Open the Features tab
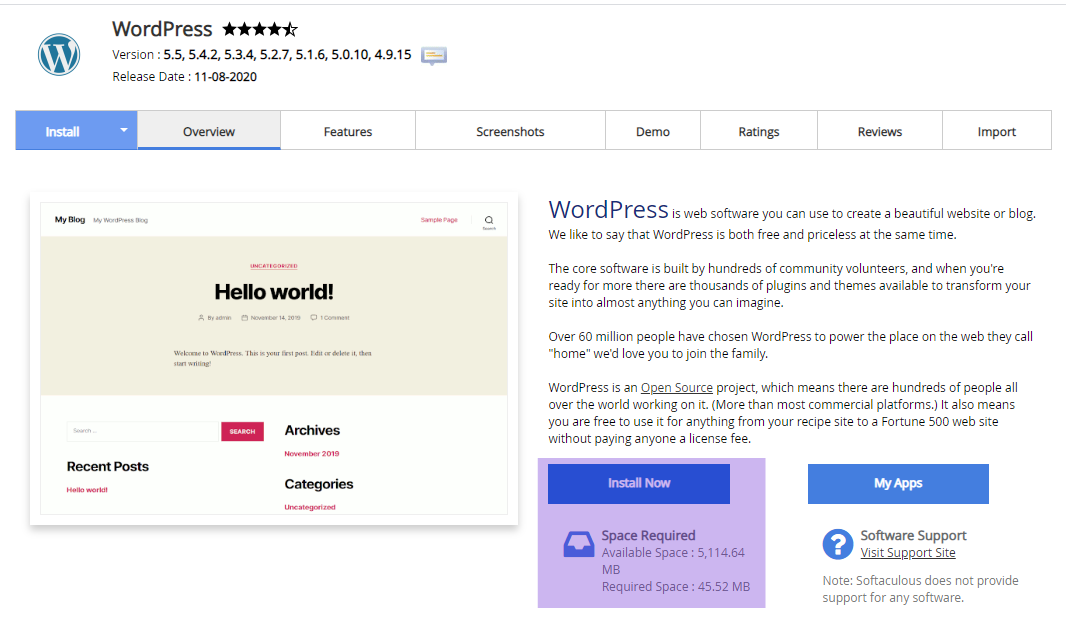 click(x=347, y=131)
